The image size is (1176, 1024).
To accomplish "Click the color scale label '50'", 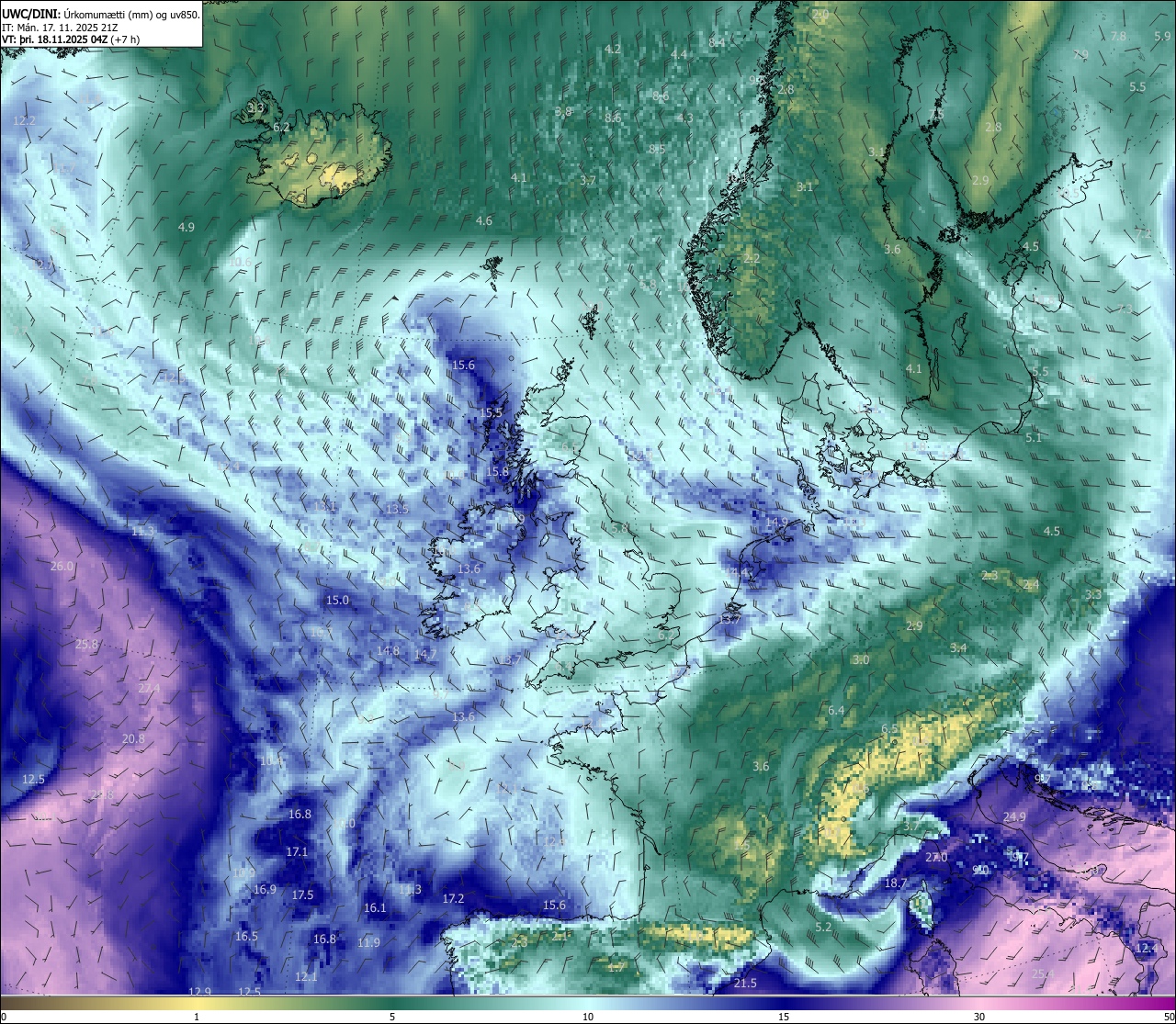I will [1169, 1017].
